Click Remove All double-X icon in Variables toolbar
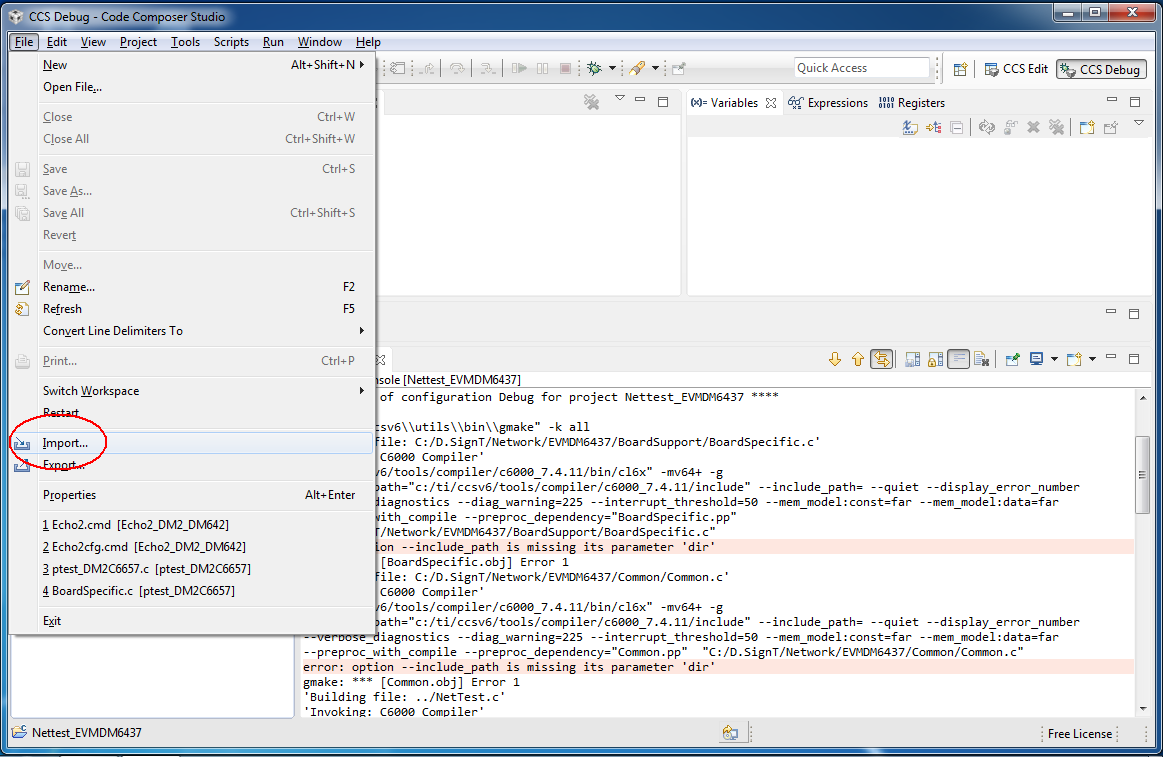This screenshot has width=1163, height=757. point(1056,128)
